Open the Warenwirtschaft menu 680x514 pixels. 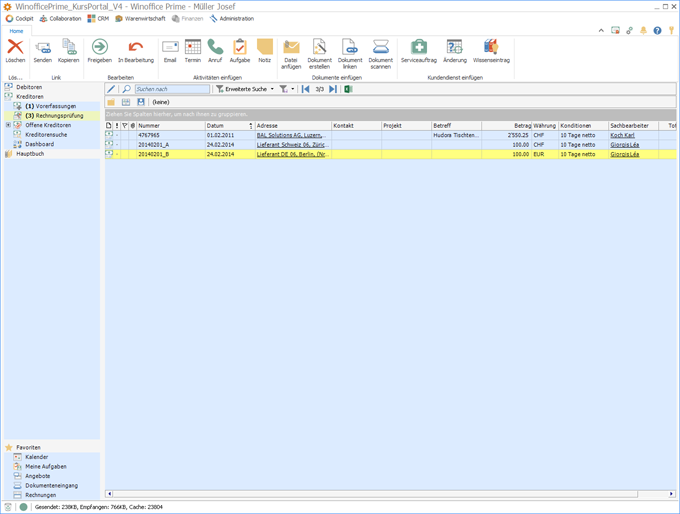coord(140,19)
